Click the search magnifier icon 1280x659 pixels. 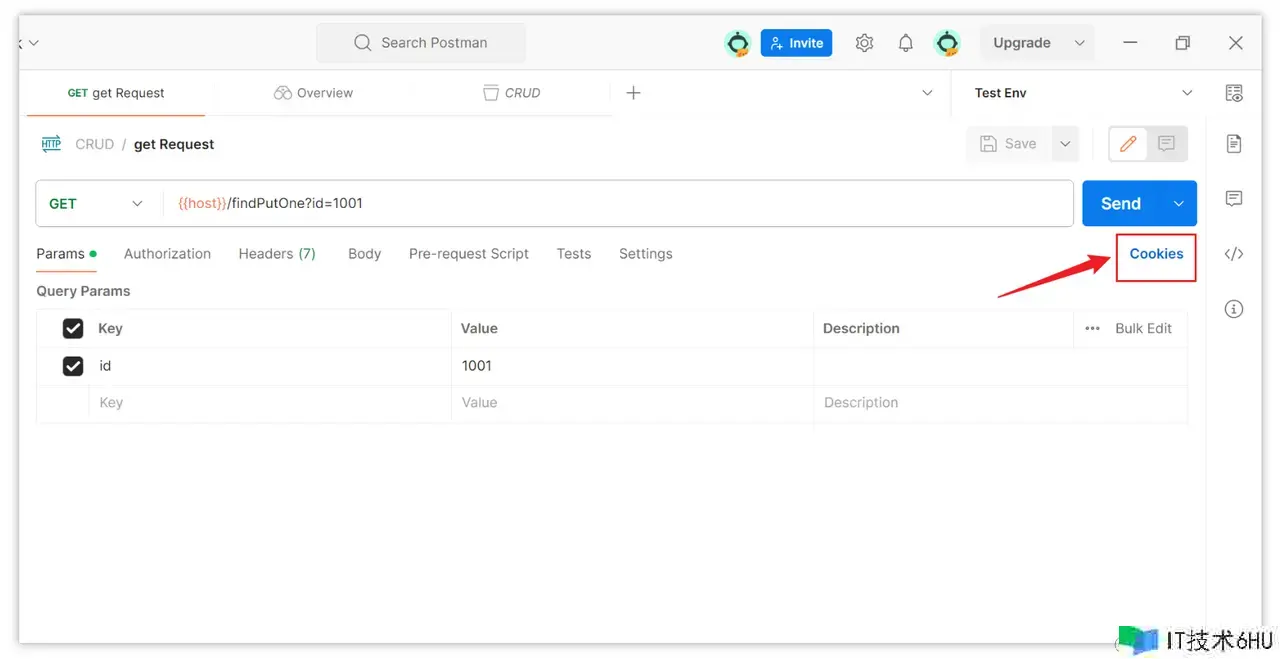pyautogui.click(x=363, y=43)
